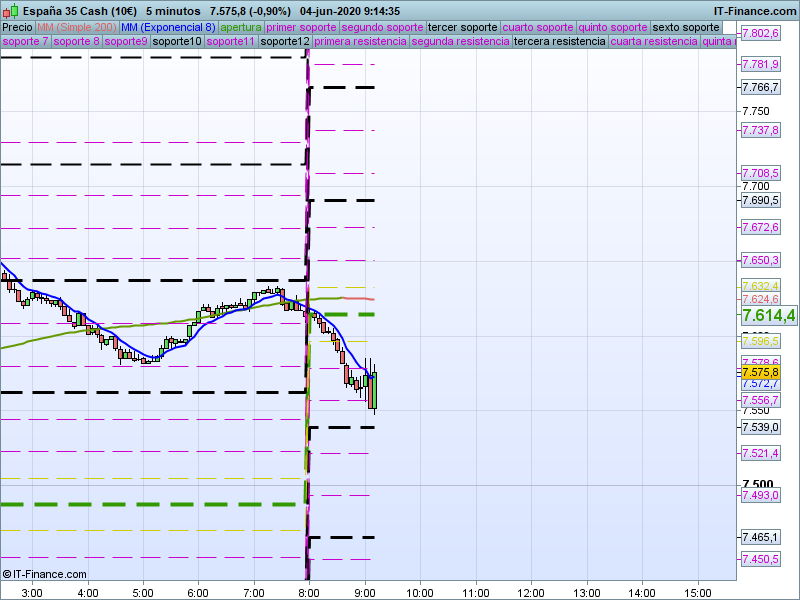Select the Precio legend label

[17, 27]
